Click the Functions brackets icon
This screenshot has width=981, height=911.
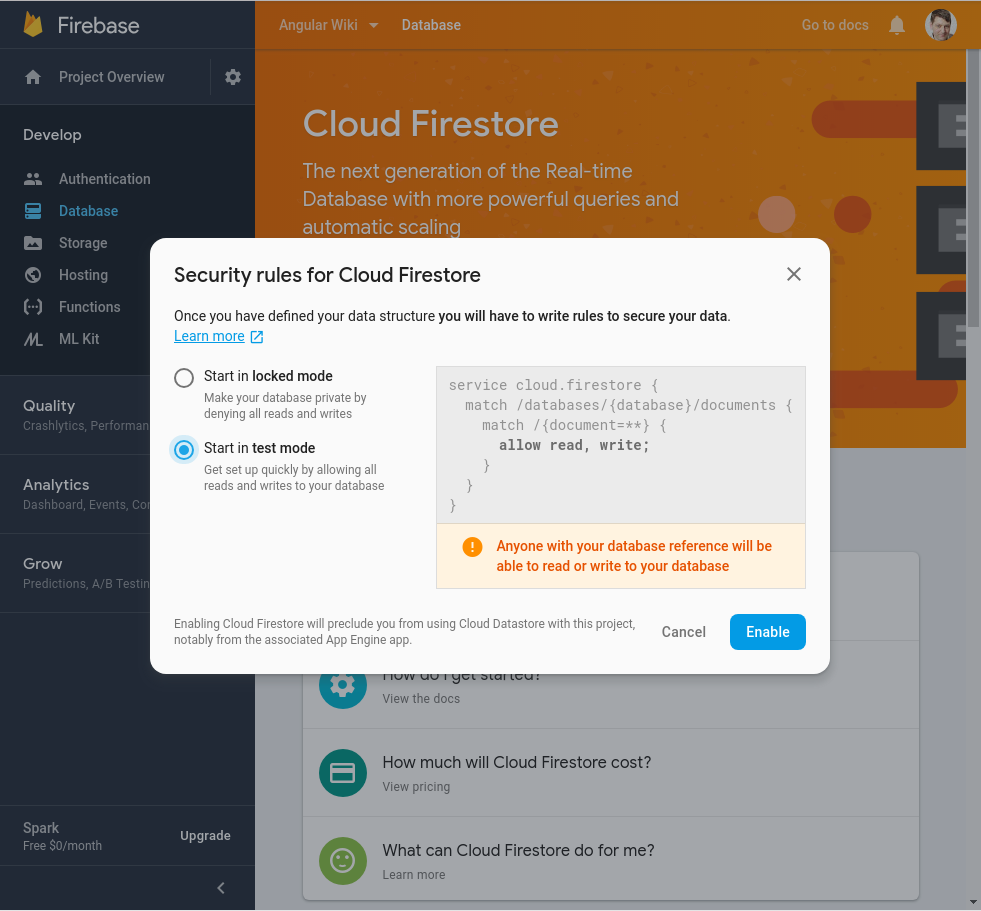coord(33,307)
